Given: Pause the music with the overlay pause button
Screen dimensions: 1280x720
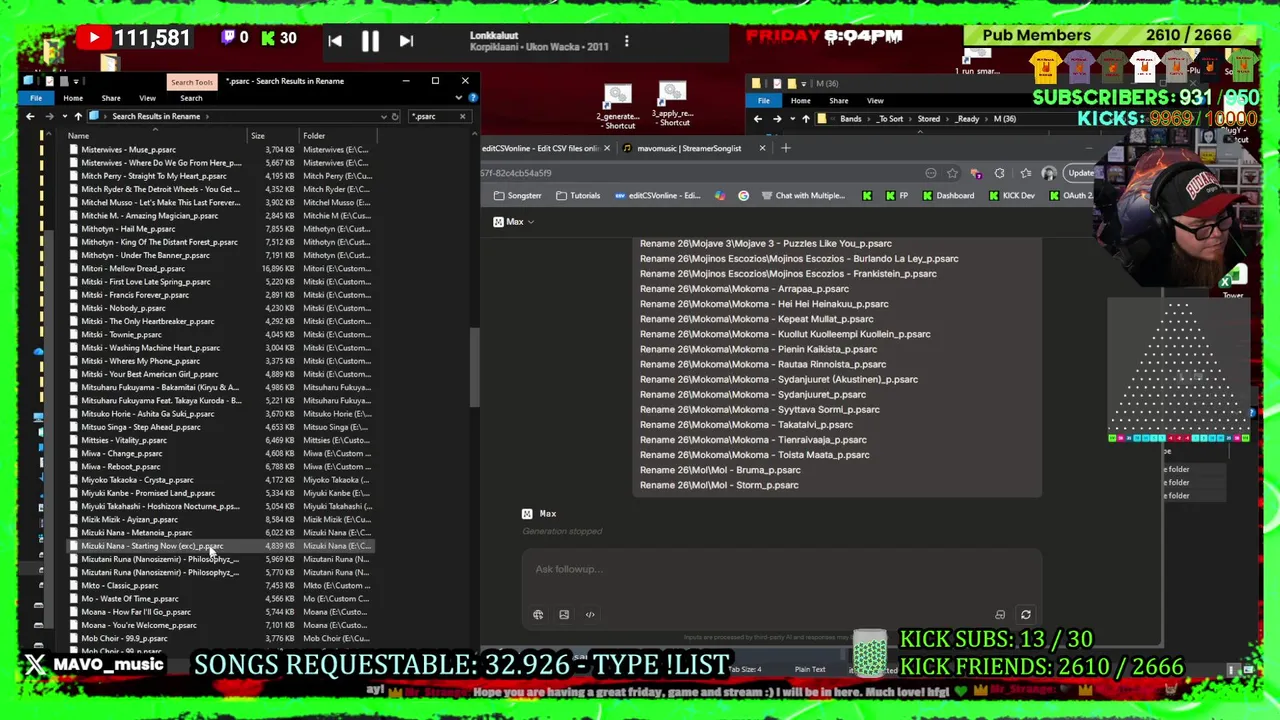Looking at the screenshot, I should [x=370, y=41].
